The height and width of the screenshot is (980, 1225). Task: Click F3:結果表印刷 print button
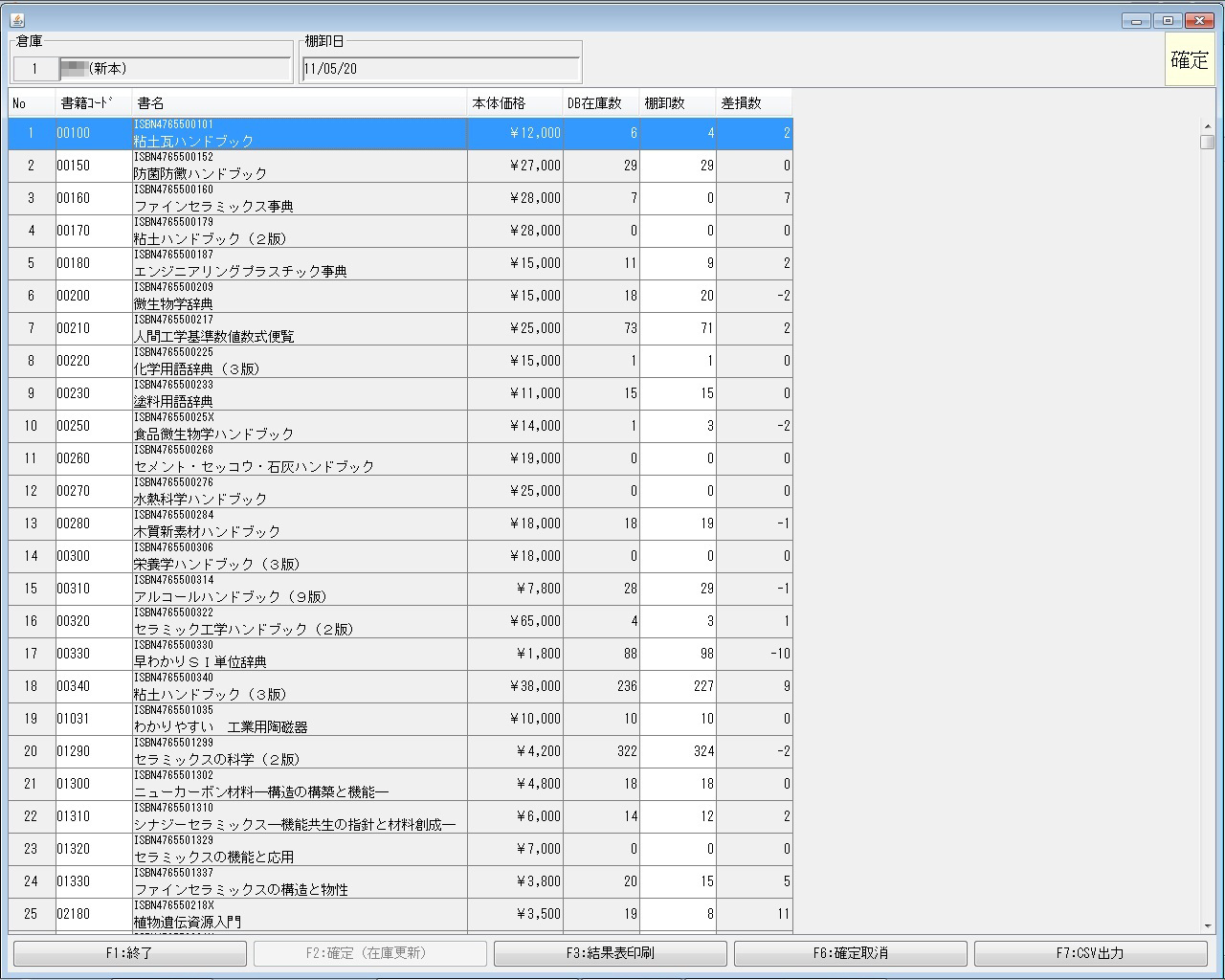point(610,953)
